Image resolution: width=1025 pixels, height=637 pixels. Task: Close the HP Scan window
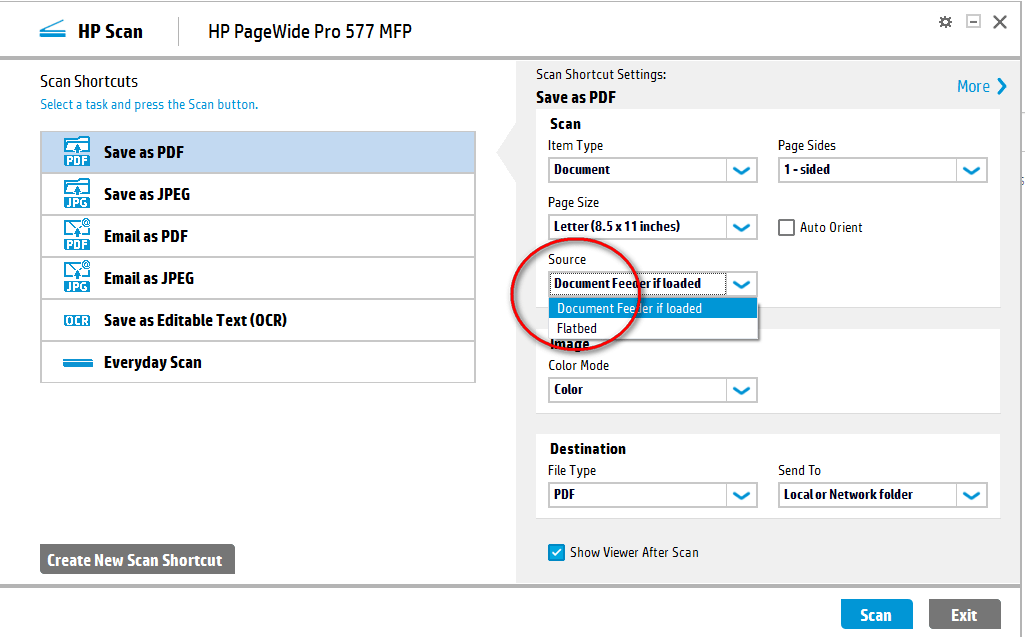1000,22
